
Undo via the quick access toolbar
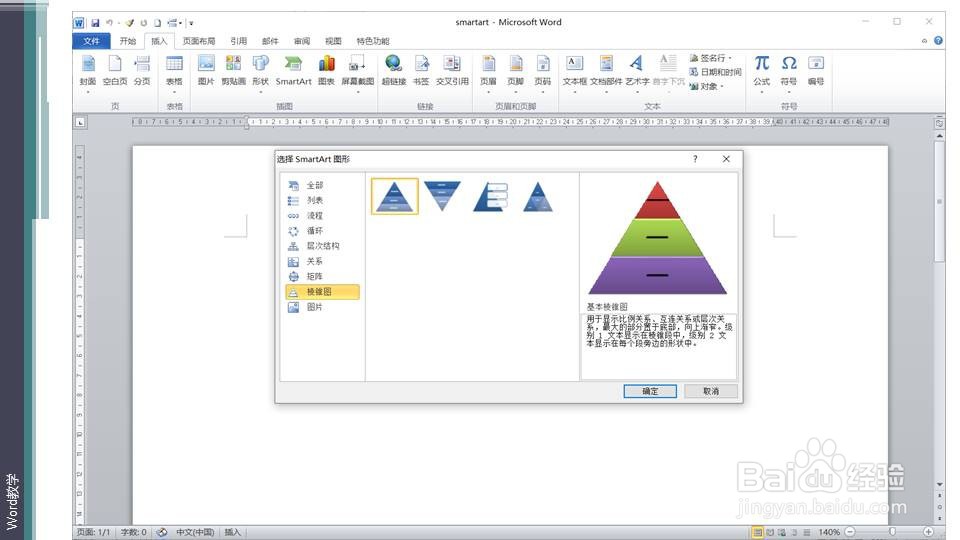[110, 23]
